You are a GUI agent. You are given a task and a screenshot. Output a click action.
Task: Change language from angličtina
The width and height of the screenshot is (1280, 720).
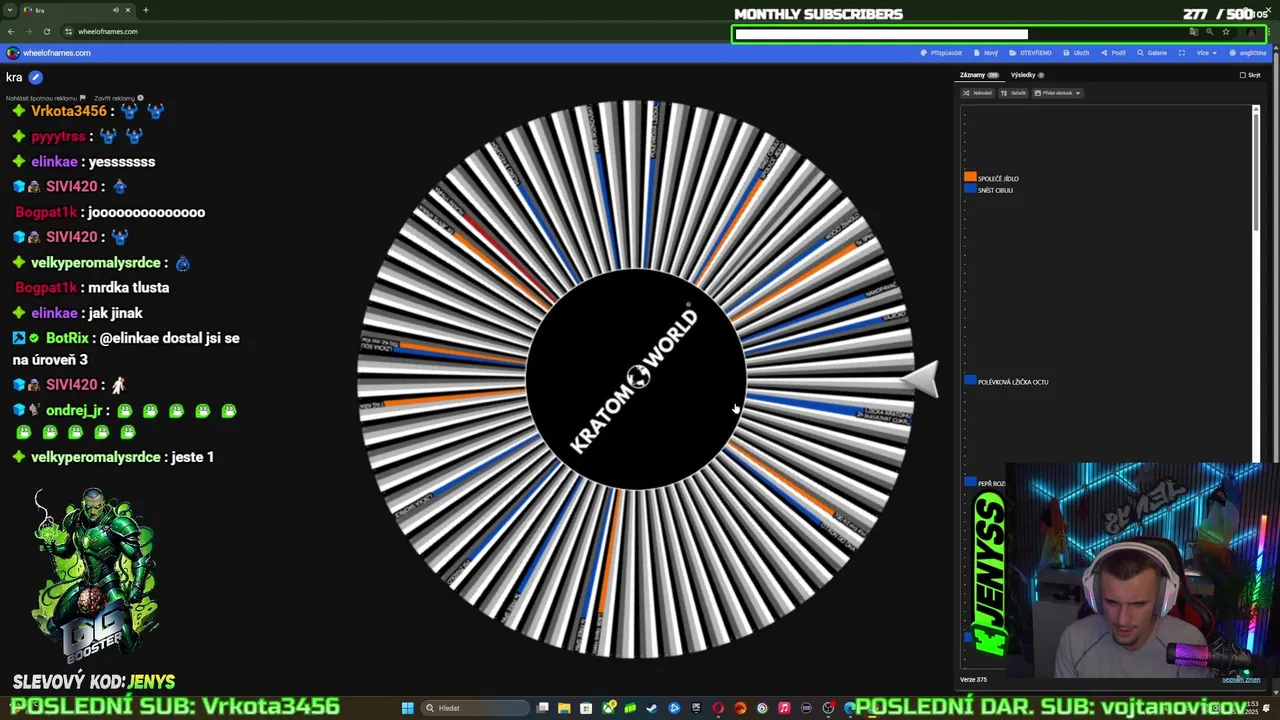point(1247,53)
